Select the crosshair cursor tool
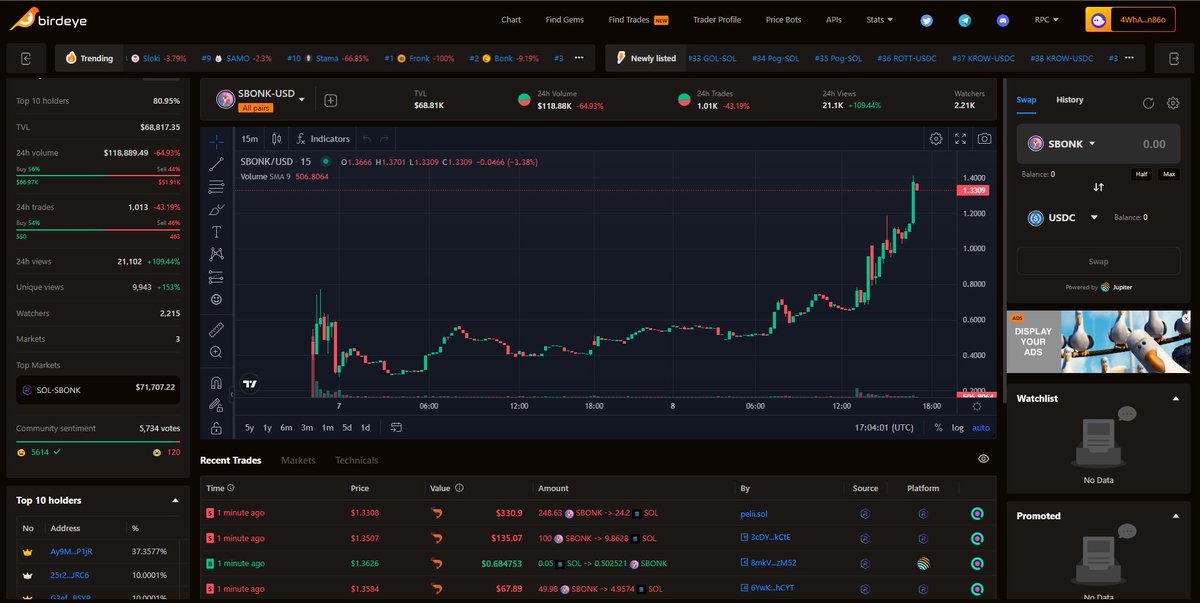This screenshot has width=1200, height=603. point(217,140)
